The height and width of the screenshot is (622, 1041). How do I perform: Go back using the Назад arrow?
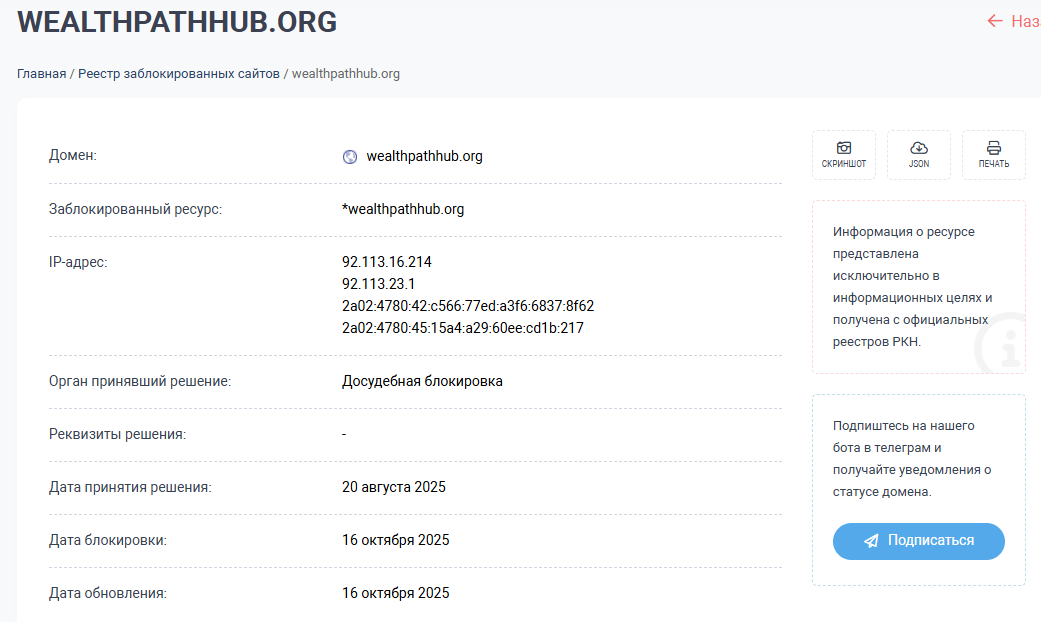click(x=1012, y=21)
